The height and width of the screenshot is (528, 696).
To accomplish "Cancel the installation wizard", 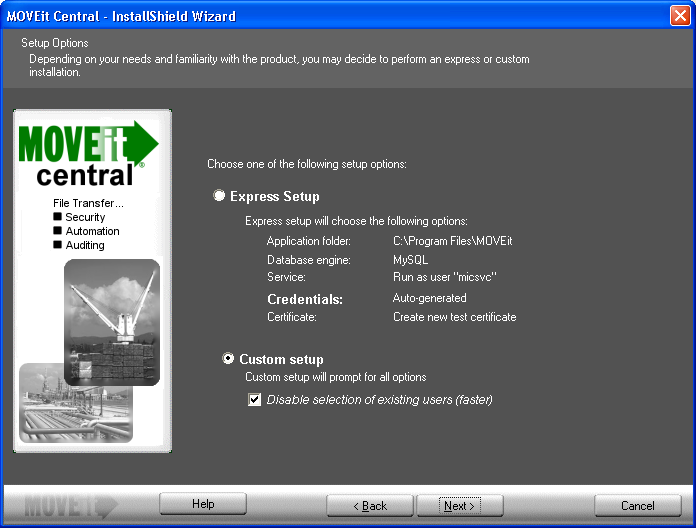I will click(x=637, y=506).
